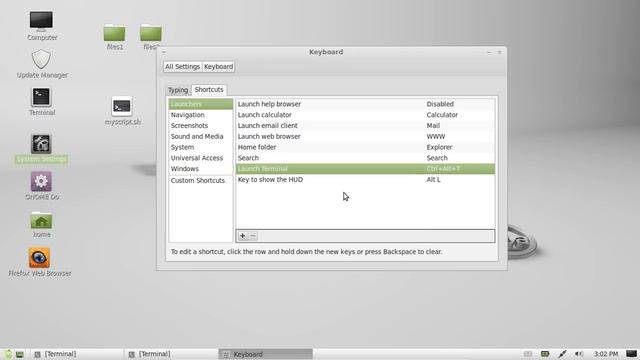Open the GNOME Do desktop icon

(41, 181)
